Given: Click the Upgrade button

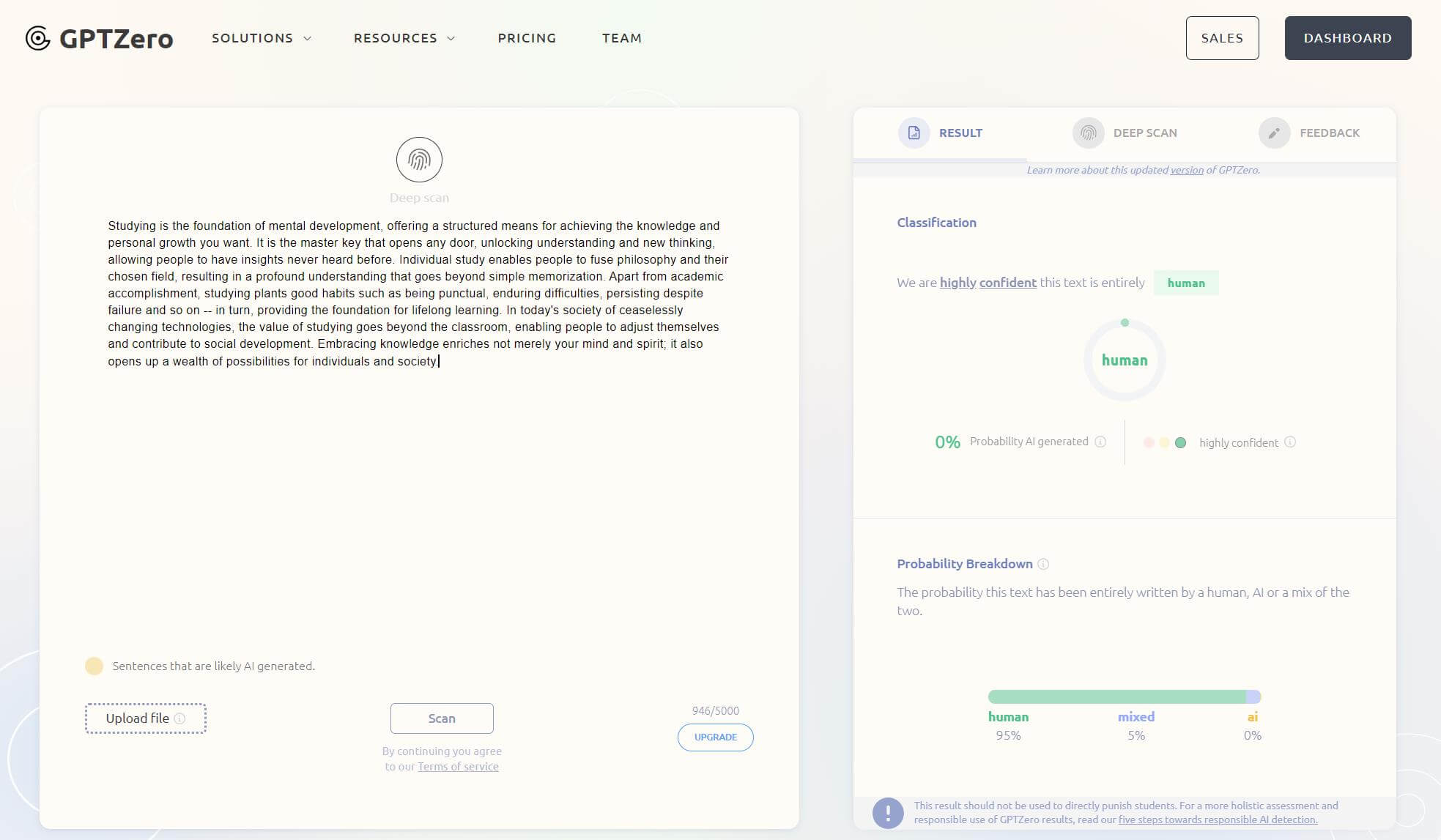Looking at the screenshot, I should [x=716, y=737].
